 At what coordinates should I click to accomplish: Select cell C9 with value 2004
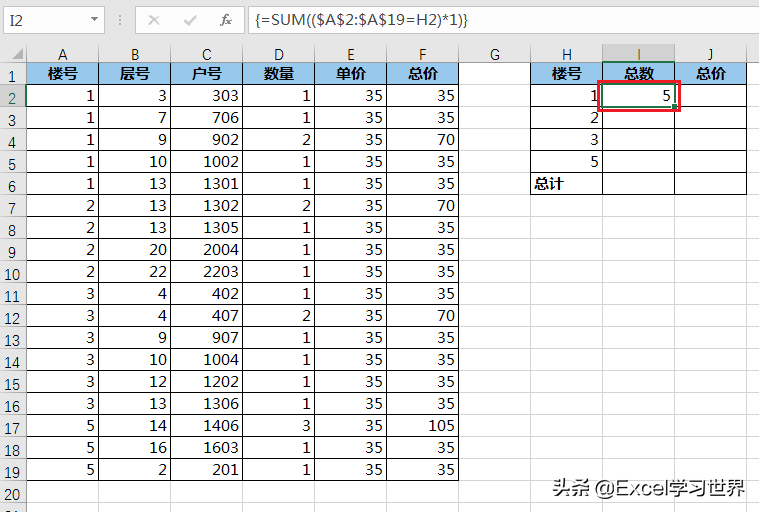[207, 250]
